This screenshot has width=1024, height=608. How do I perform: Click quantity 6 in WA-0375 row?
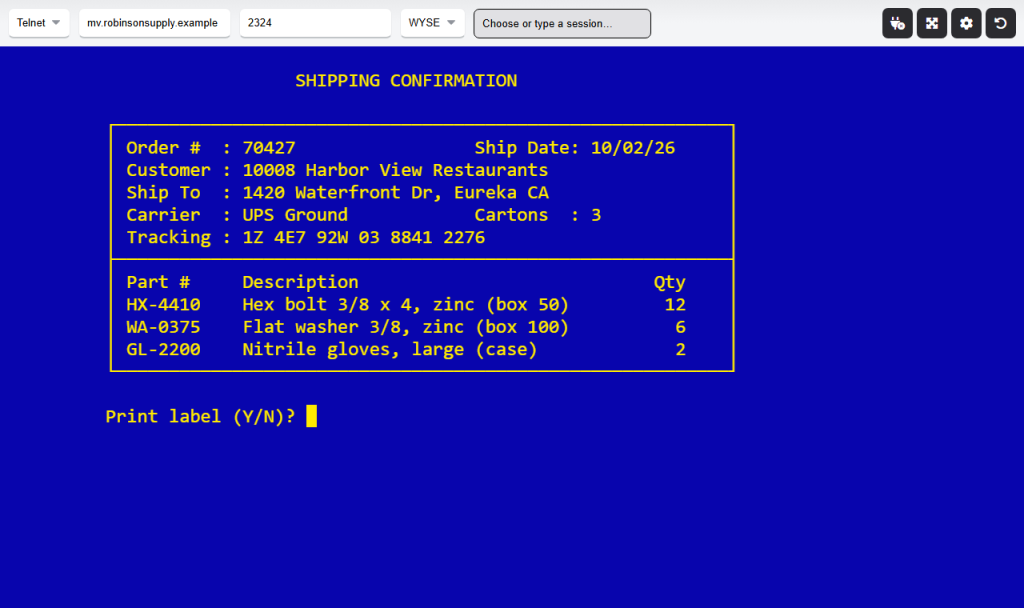[680, 327]
